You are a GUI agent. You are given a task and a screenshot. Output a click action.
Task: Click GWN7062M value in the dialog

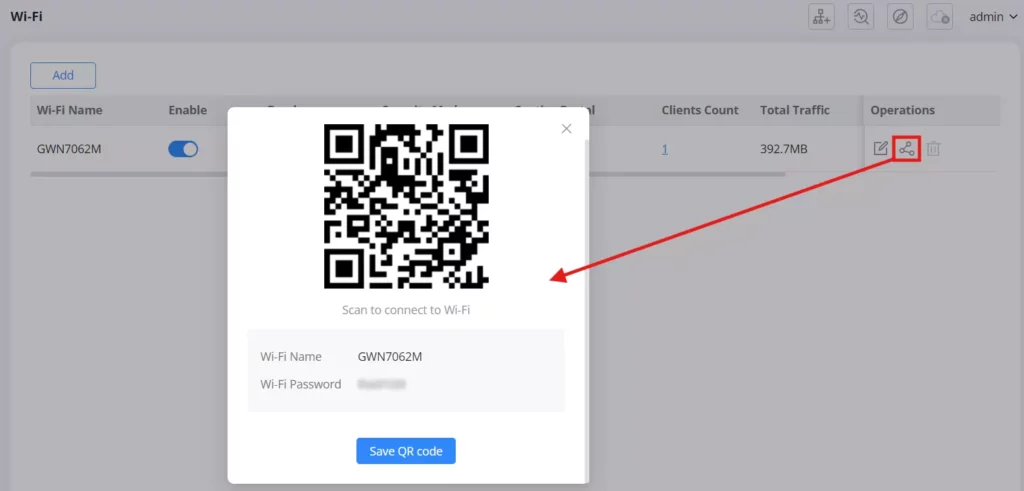click(x=390, y=356)
